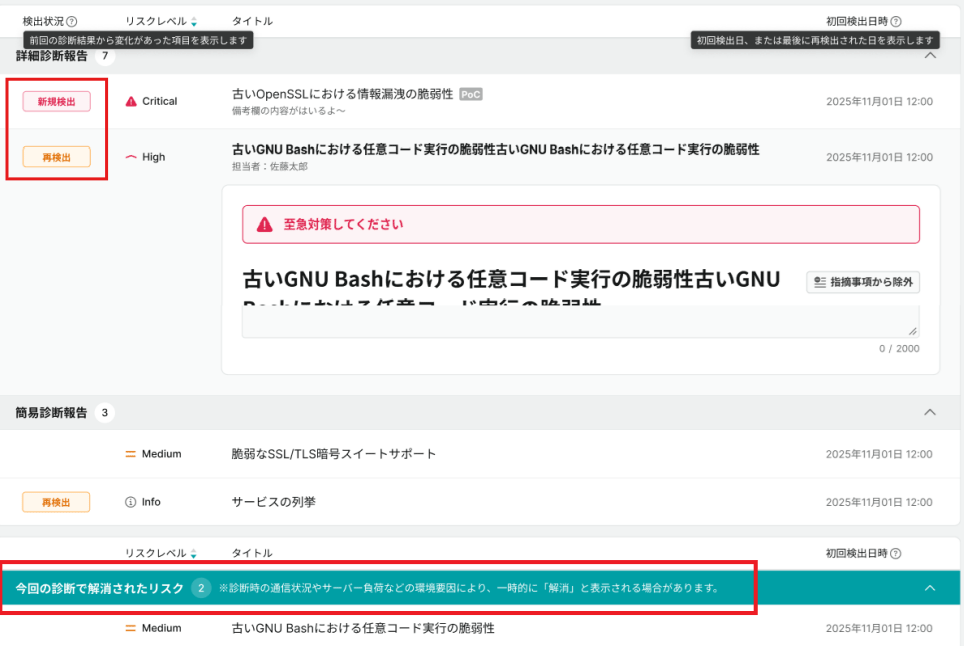Open 古いOpenSSLにおける情報漏洩の脆弱性 title
This screenshot has width=964, height=646.
click(342, 94)
